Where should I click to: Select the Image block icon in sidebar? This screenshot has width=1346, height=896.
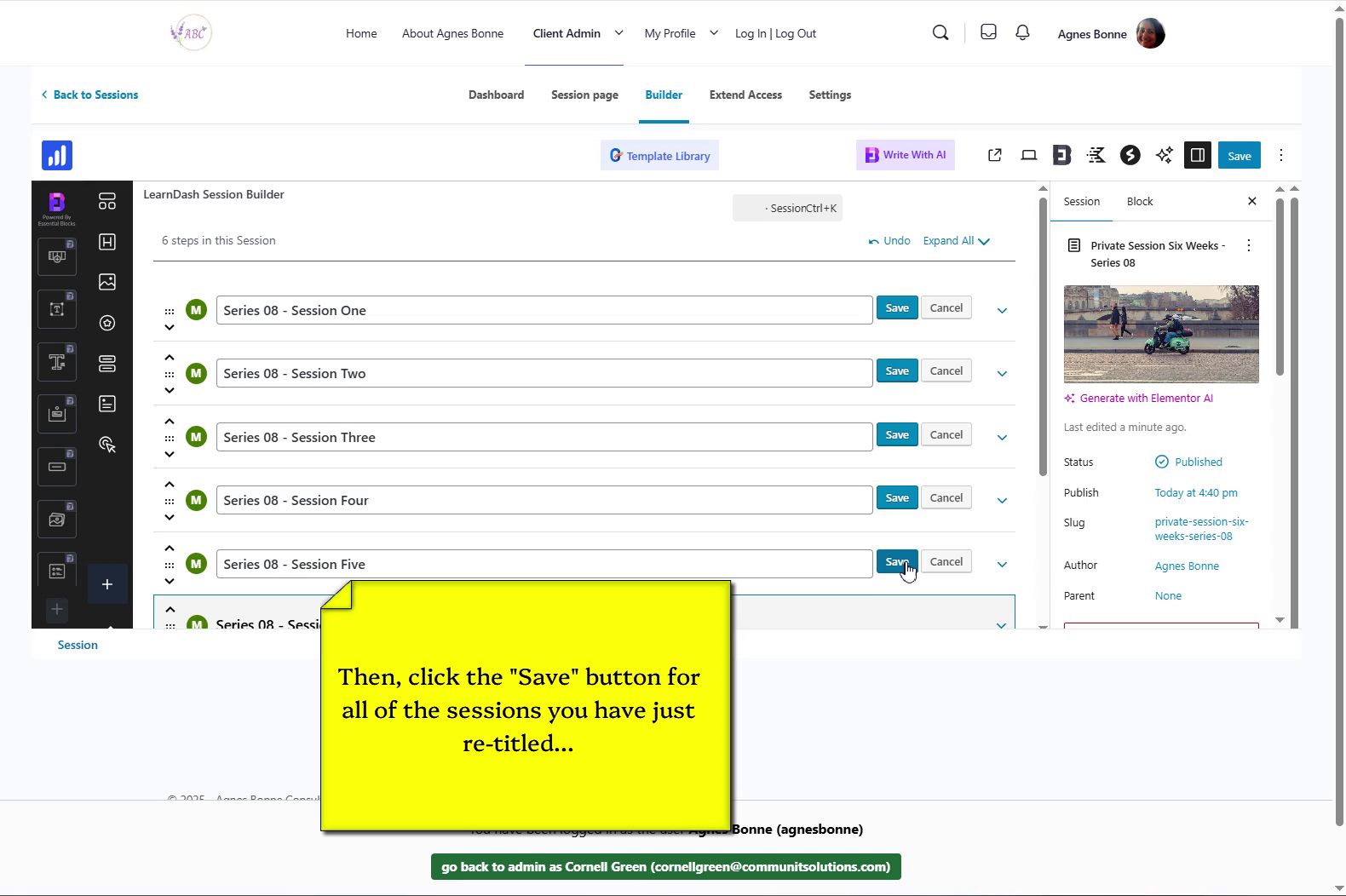coord(107,282)
